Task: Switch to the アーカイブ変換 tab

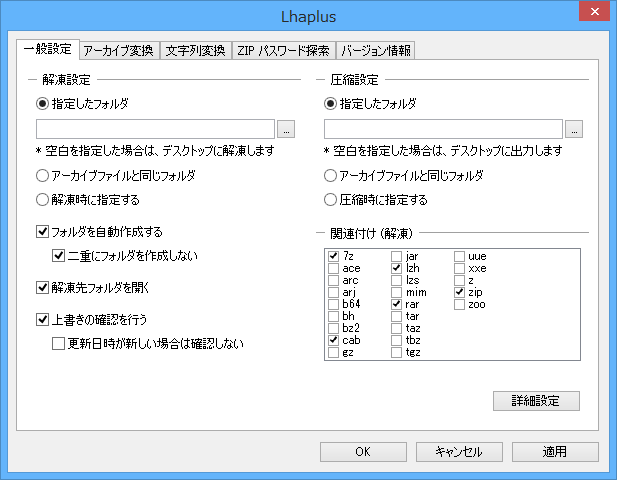Action: [x=119, y=50]
